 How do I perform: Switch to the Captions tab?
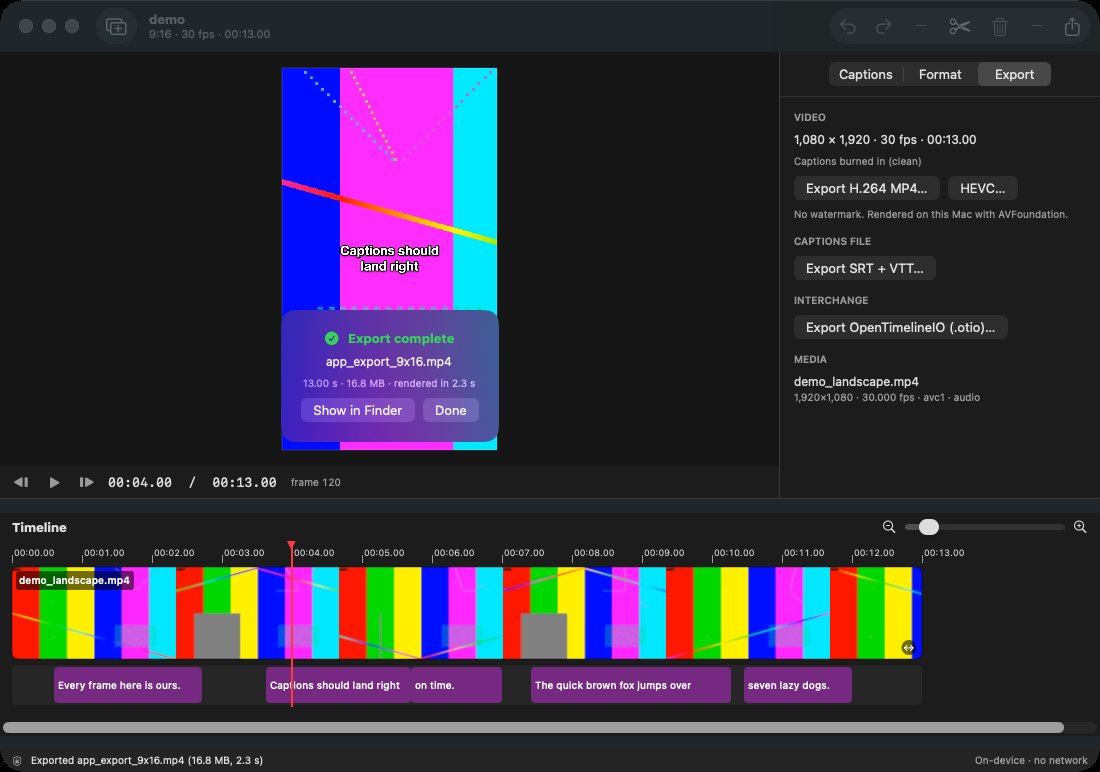(866, 74)
